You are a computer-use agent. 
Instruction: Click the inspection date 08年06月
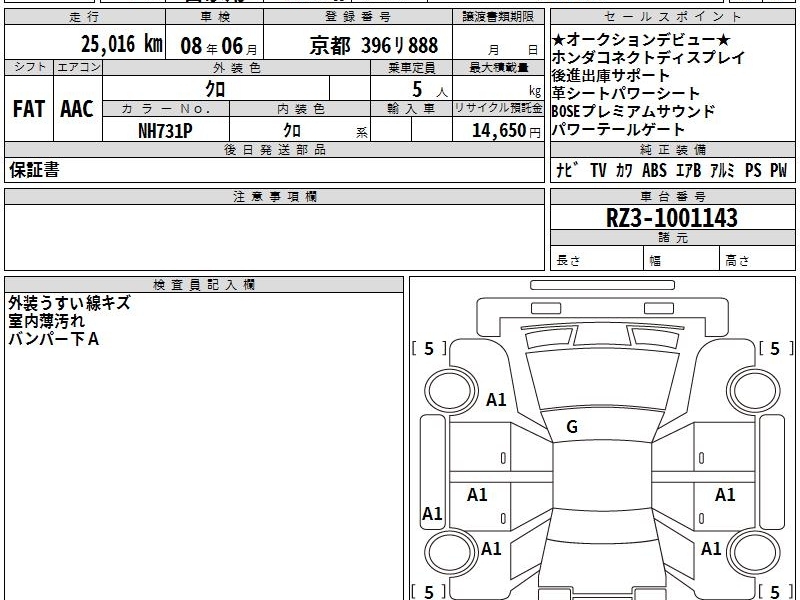pos(219,46)
